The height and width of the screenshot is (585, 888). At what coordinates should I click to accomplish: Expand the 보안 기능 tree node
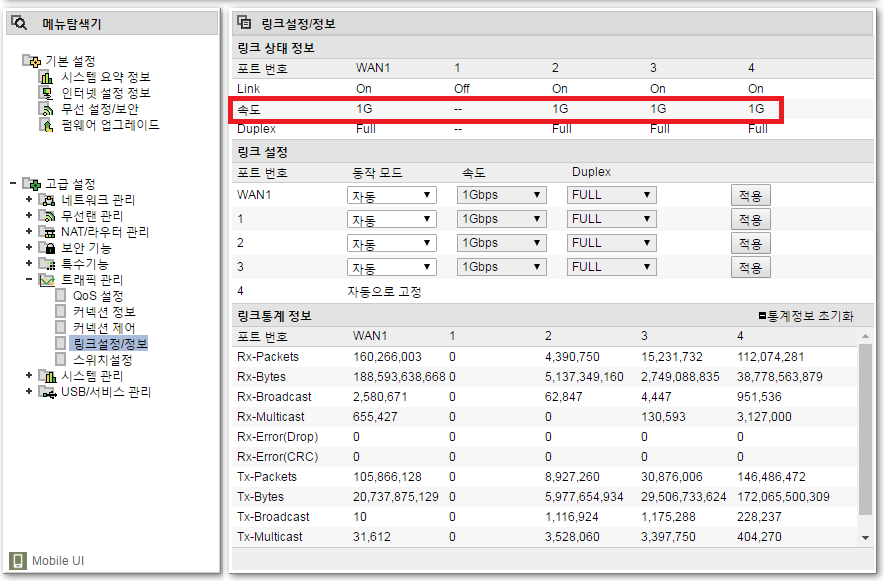pyautogui.click(x=29, y=247)
